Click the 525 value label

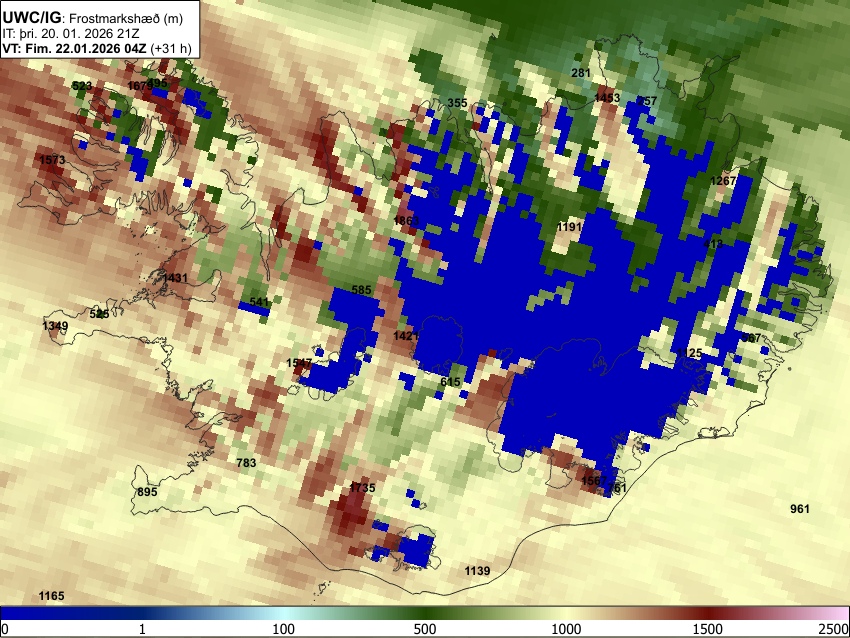[x=99, y=314]
